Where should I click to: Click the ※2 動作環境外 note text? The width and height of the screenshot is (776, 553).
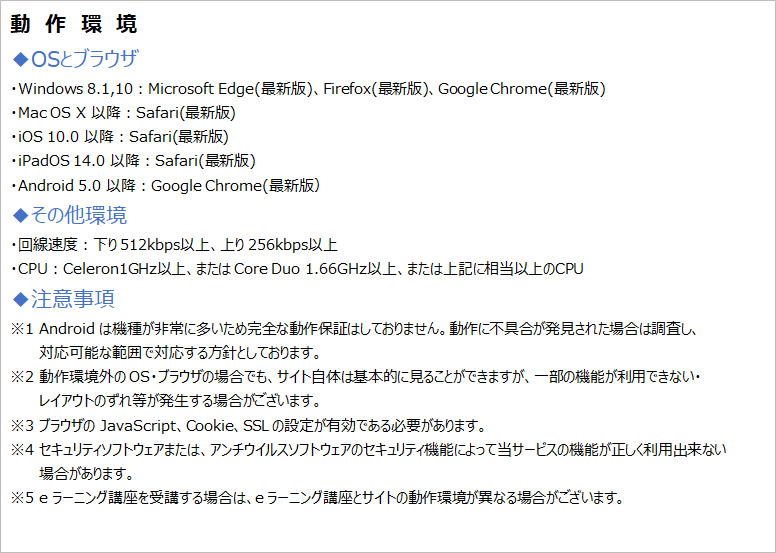click(x=355, y=389)
